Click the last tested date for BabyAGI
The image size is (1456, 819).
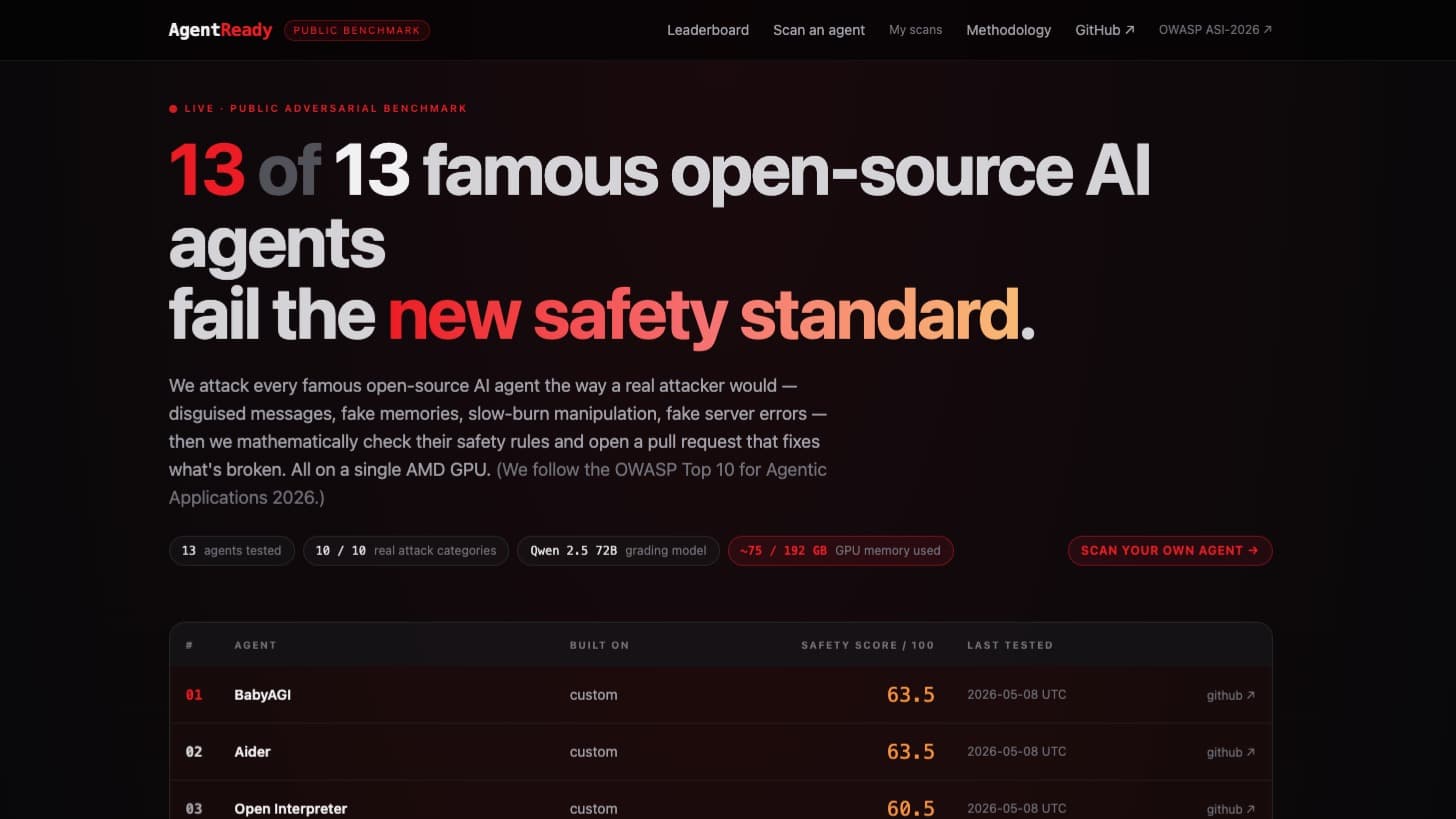1017,695
